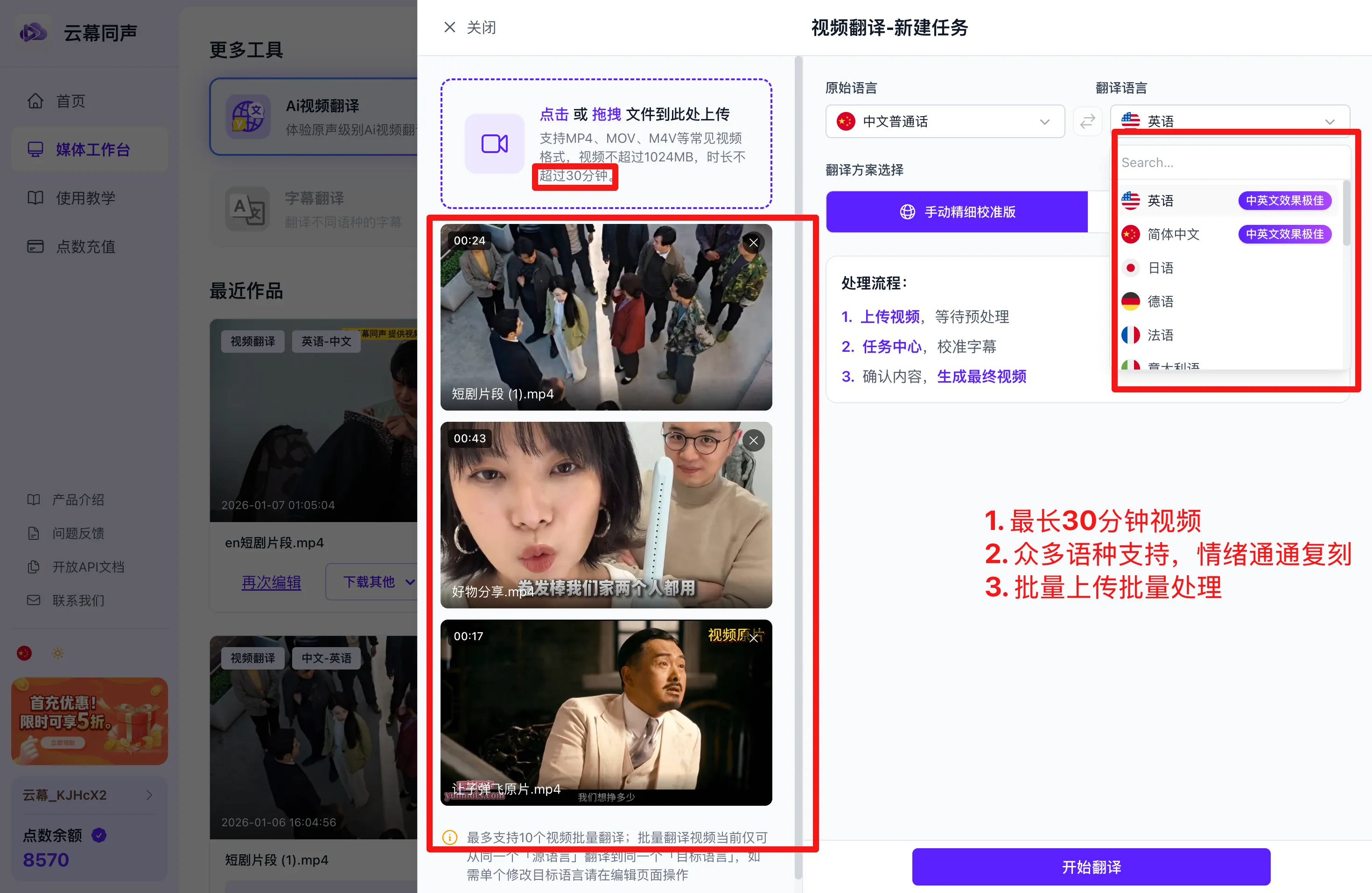Viewport: 1372px width, 893px height.
Task: Click the 云幕同声 logo icon
Action: (34, 32)
